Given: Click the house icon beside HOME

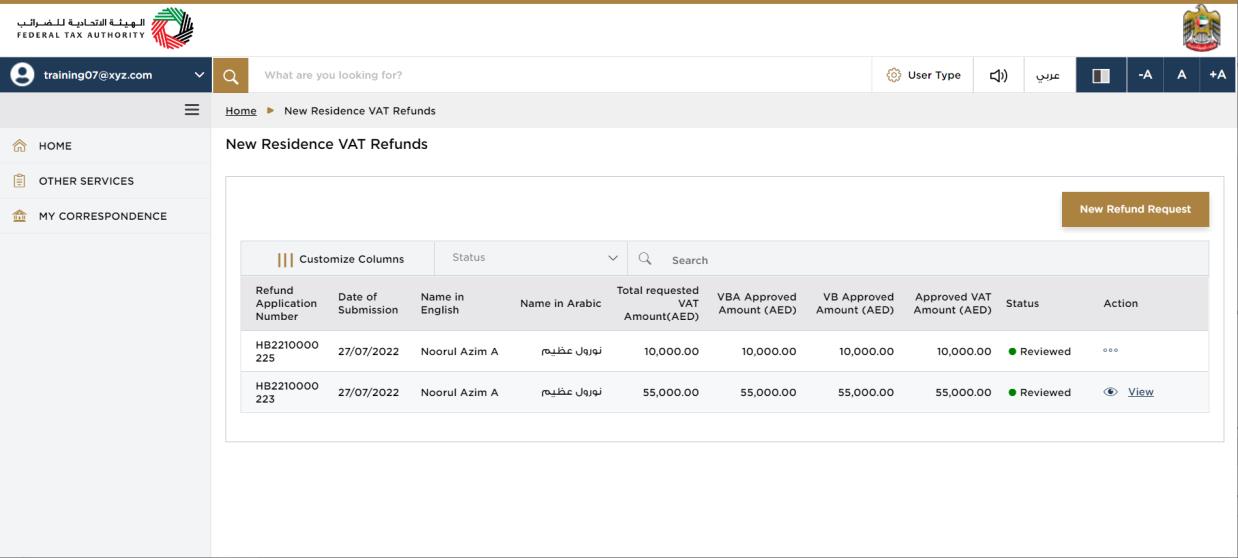Looking at the screenshot, I should [19, 145].
